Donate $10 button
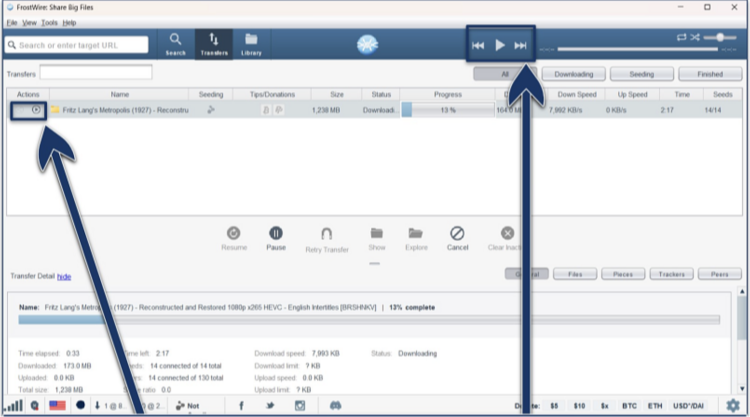 click(x=579, y=406)
